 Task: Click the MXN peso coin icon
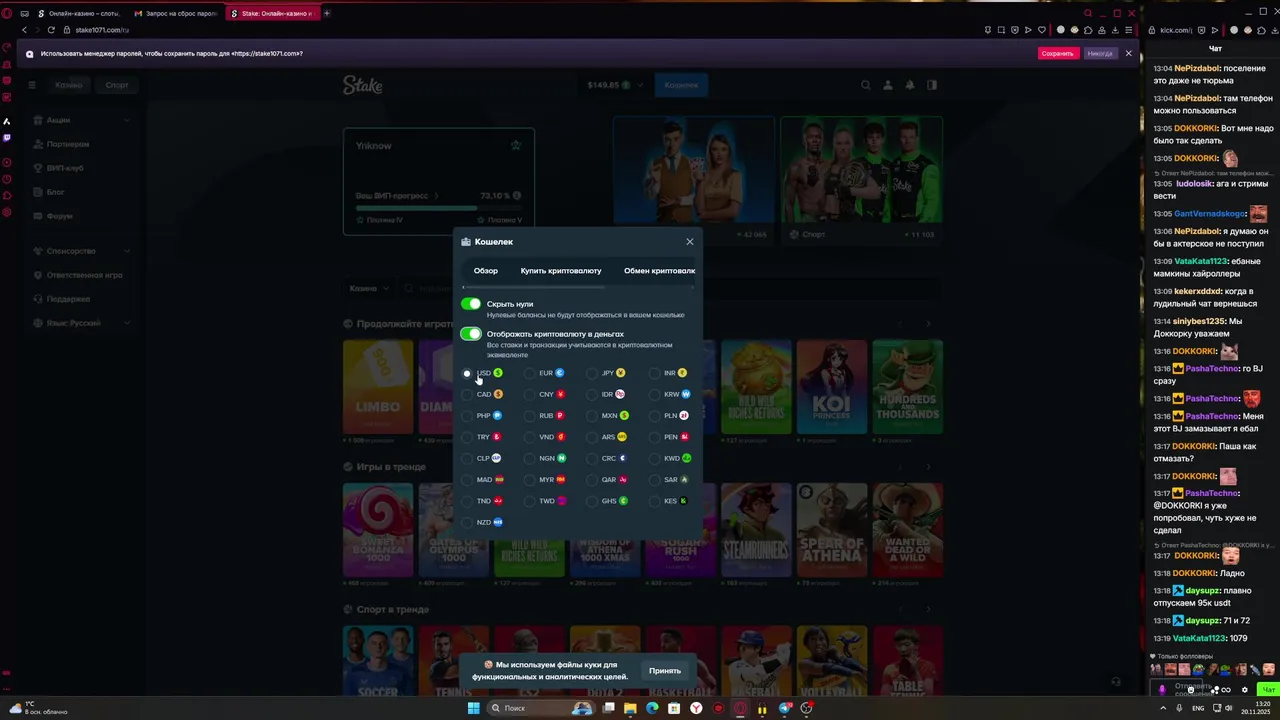coord(624,416)
